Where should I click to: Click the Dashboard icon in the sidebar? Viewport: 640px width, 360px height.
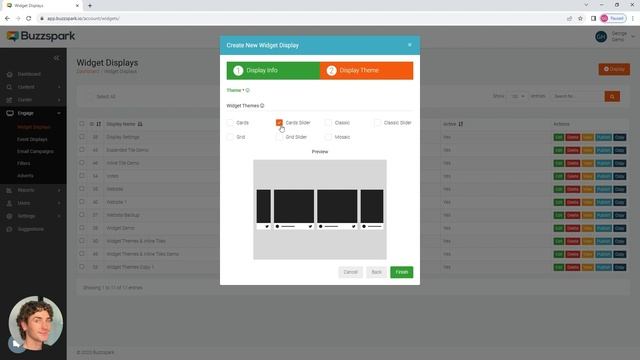tap(9, 74)
